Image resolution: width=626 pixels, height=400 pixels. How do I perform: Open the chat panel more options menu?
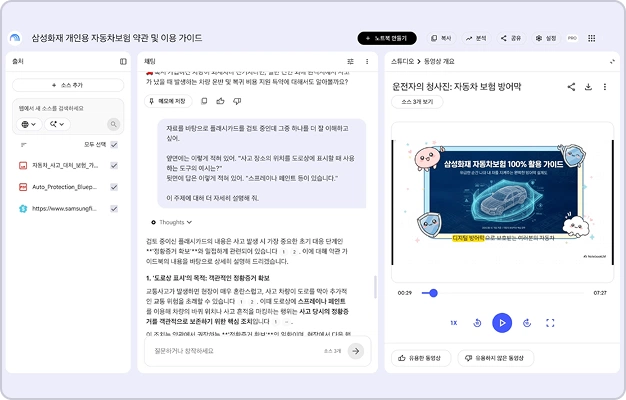tap(367, 61)
